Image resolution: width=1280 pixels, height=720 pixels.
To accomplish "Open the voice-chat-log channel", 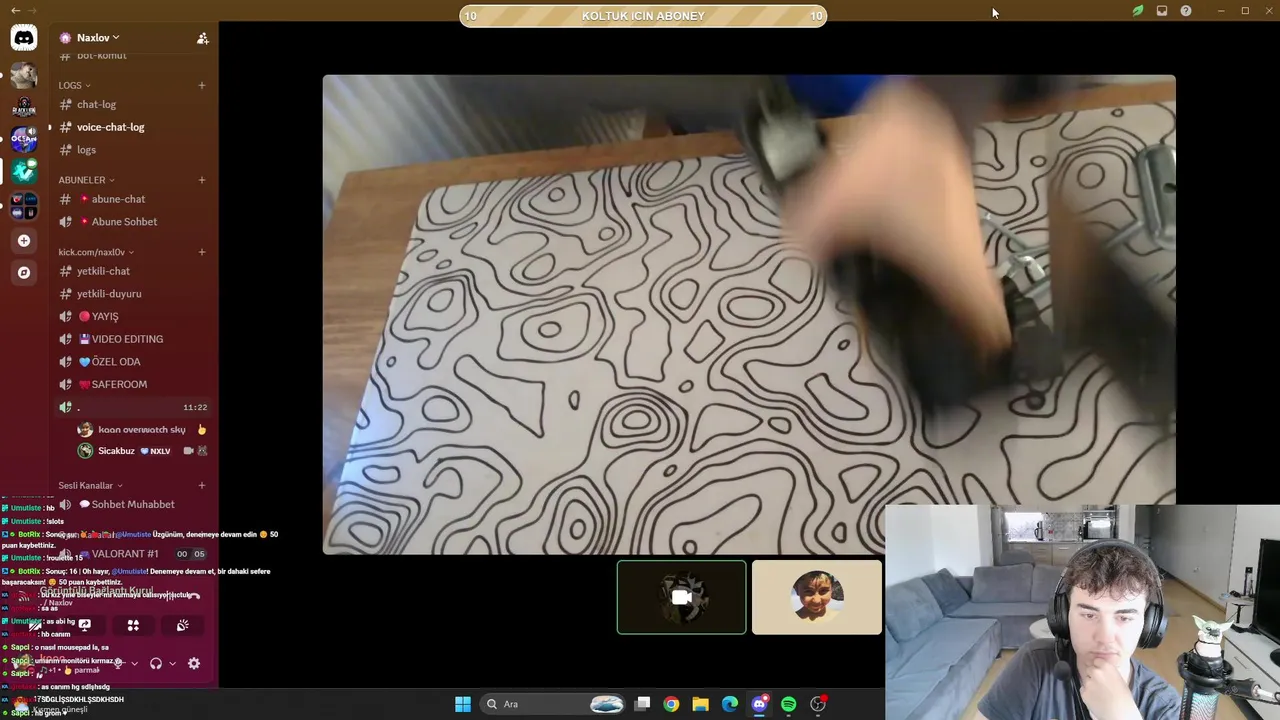I will coord(132,127).
